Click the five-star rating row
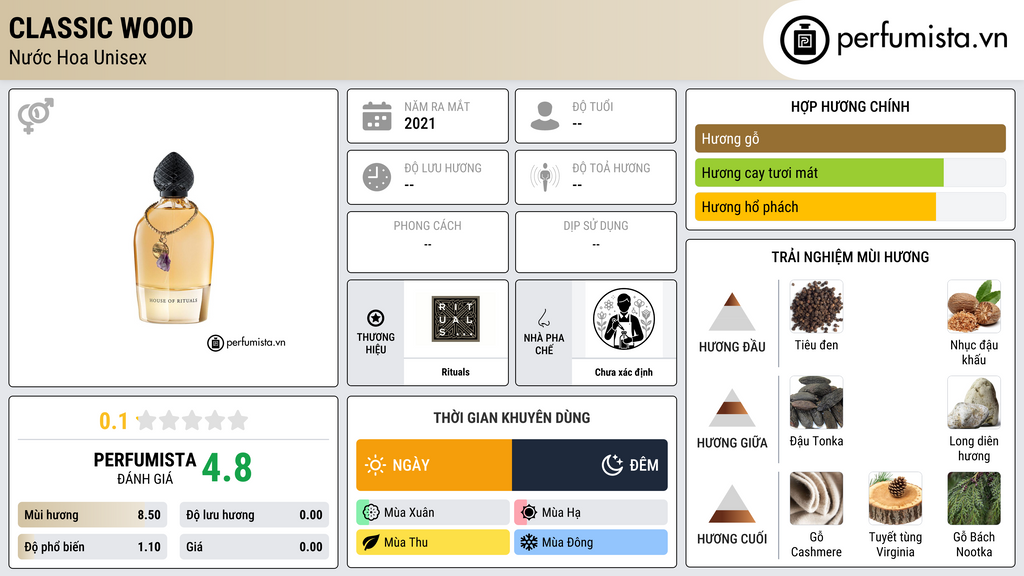This screenshot has width=1024, height=576. (x=193, y=420)
